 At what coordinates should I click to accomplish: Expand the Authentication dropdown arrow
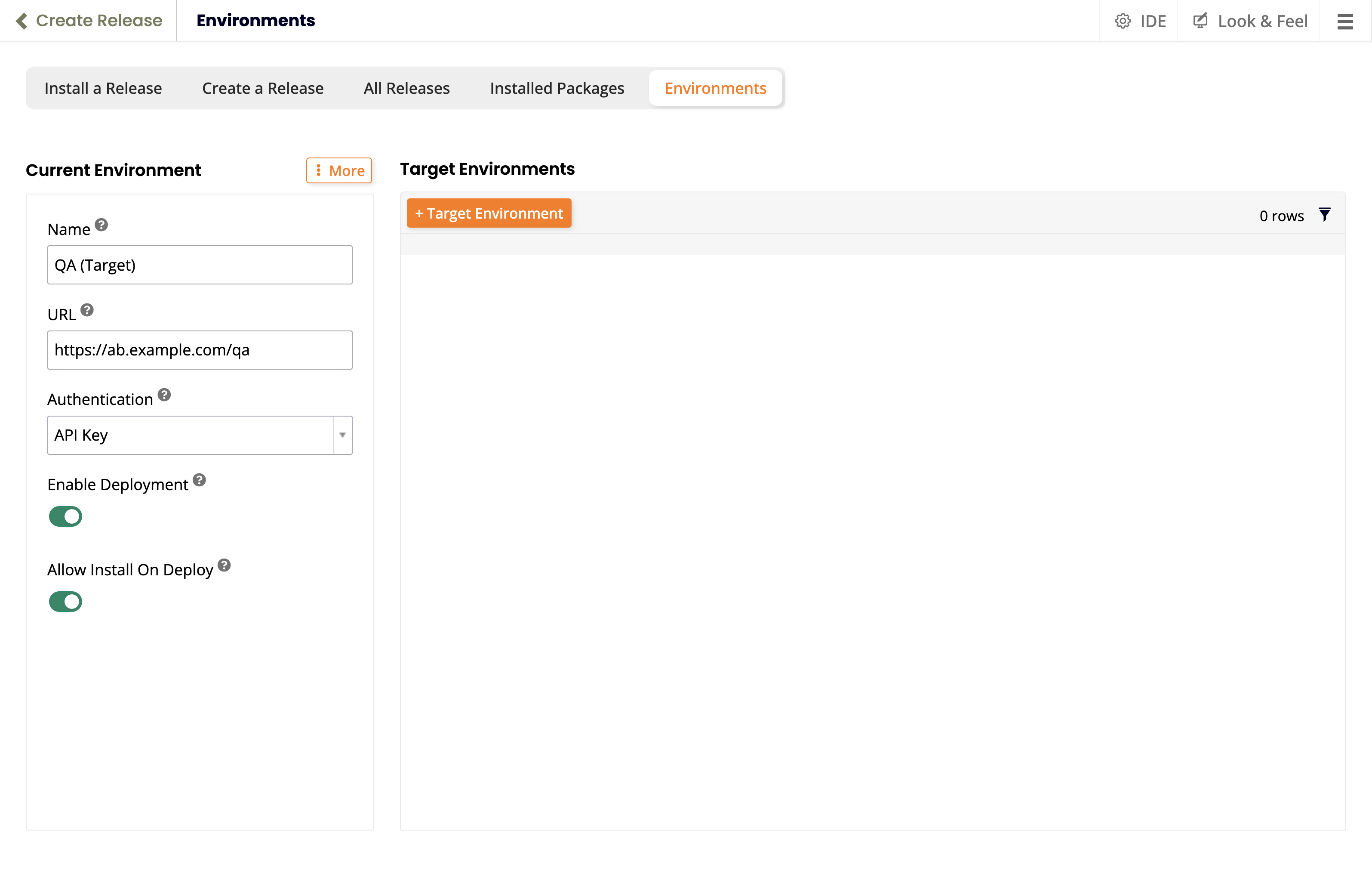[x=342, y=435]
